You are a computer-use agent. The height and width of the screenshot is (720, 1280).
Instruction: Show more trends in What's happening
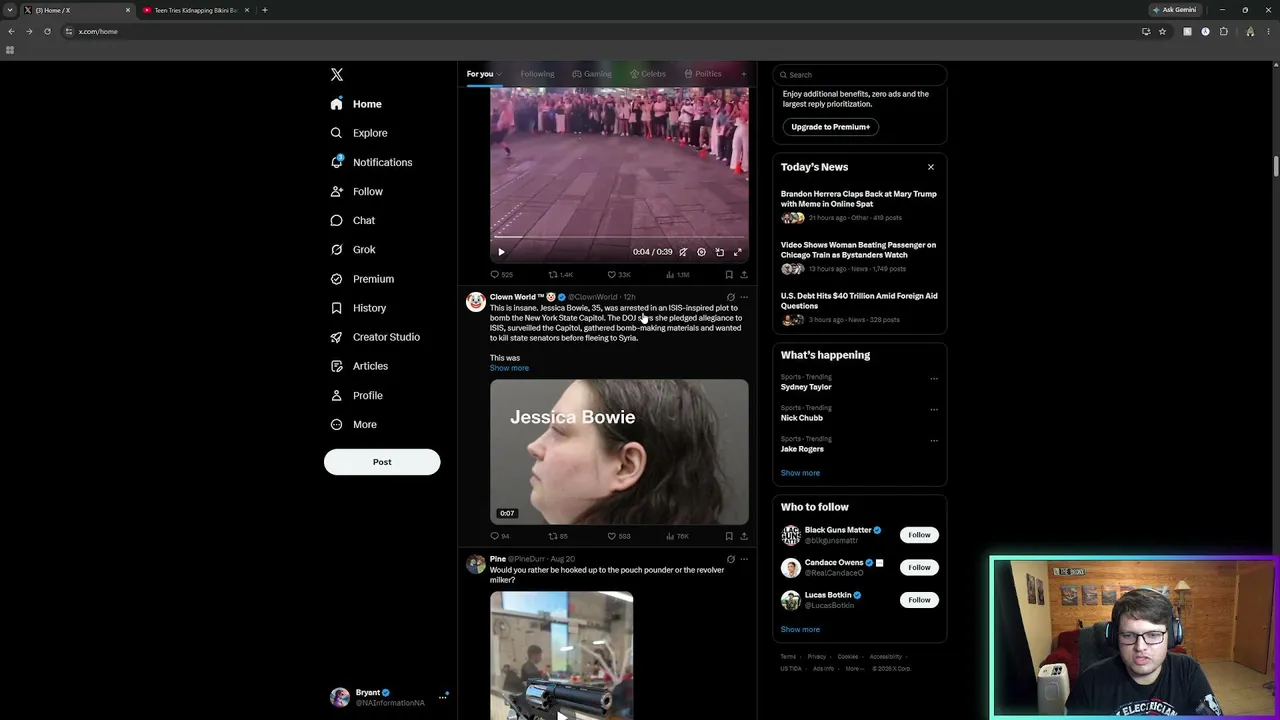point(800,473)
